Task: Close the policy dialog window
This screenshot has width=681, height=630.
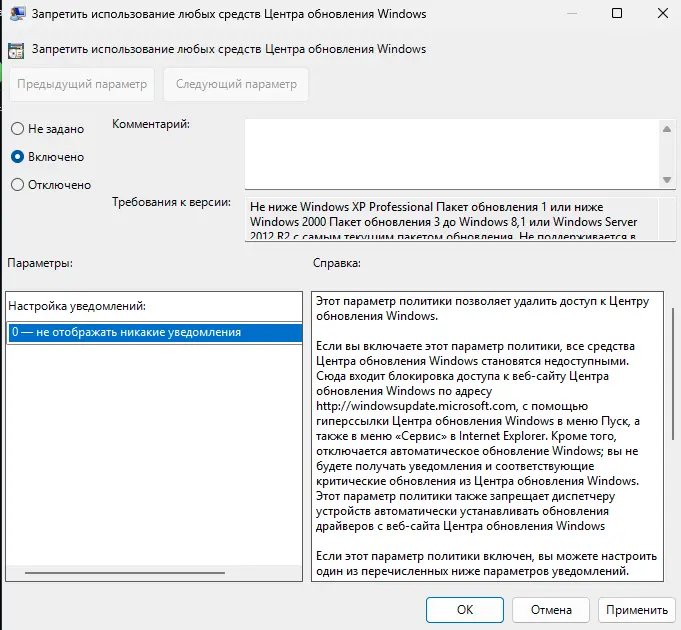Action: click(x=663, y=13)
